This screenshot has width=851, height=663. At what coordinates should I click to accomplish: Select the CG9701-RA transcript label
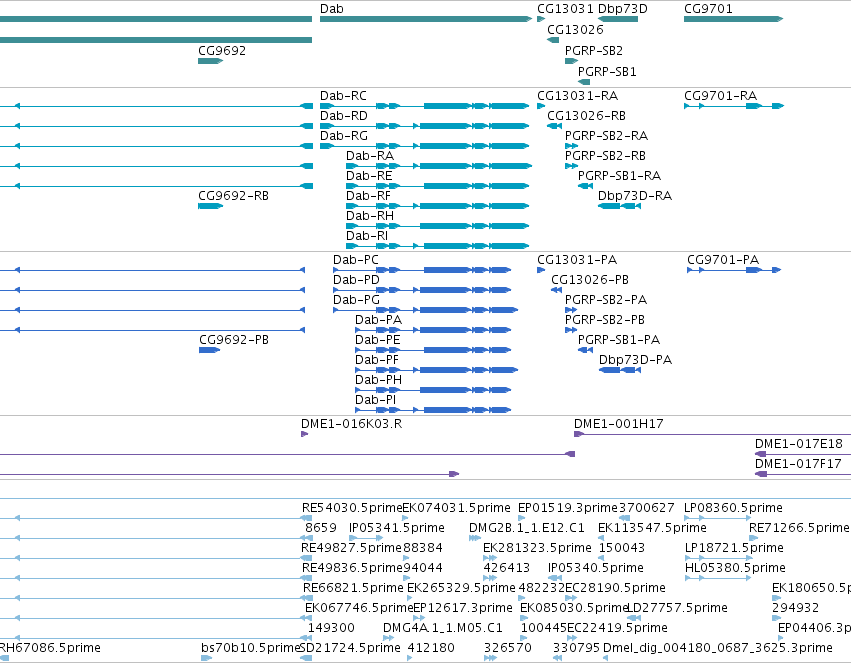721,95
